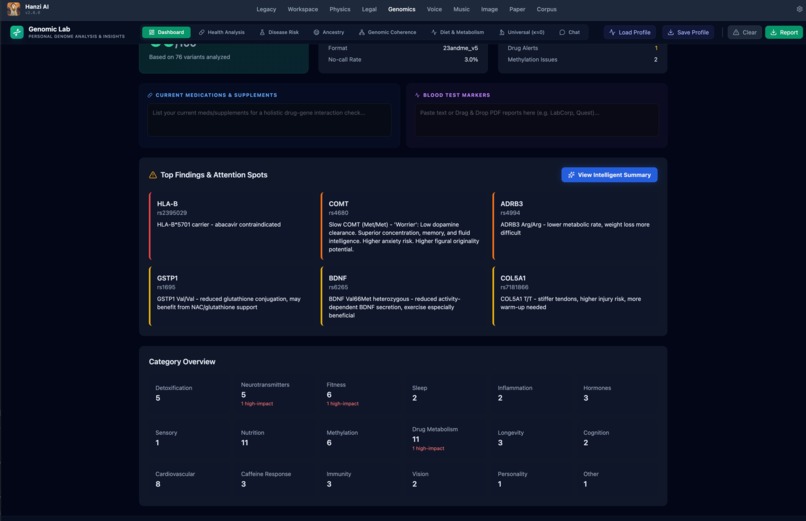
Task: Click View Intelligent Summary button
Action: pos(609,175)
